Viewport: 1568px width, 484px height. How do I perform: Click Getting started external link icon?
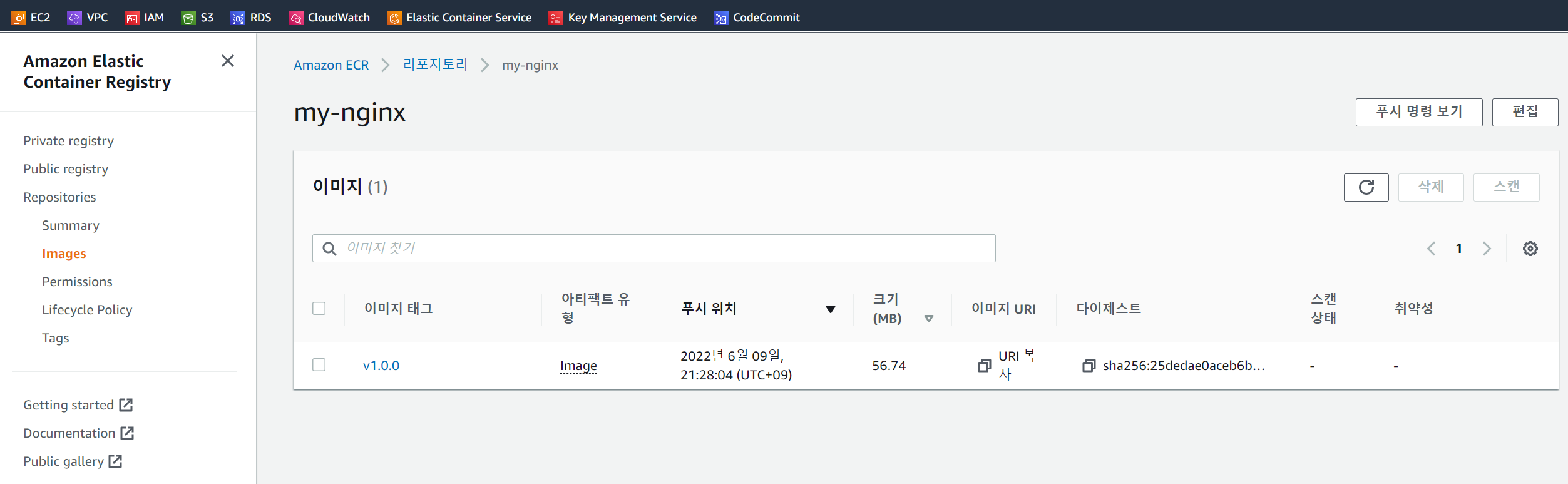pyautogui.click(x=126, y=405)
